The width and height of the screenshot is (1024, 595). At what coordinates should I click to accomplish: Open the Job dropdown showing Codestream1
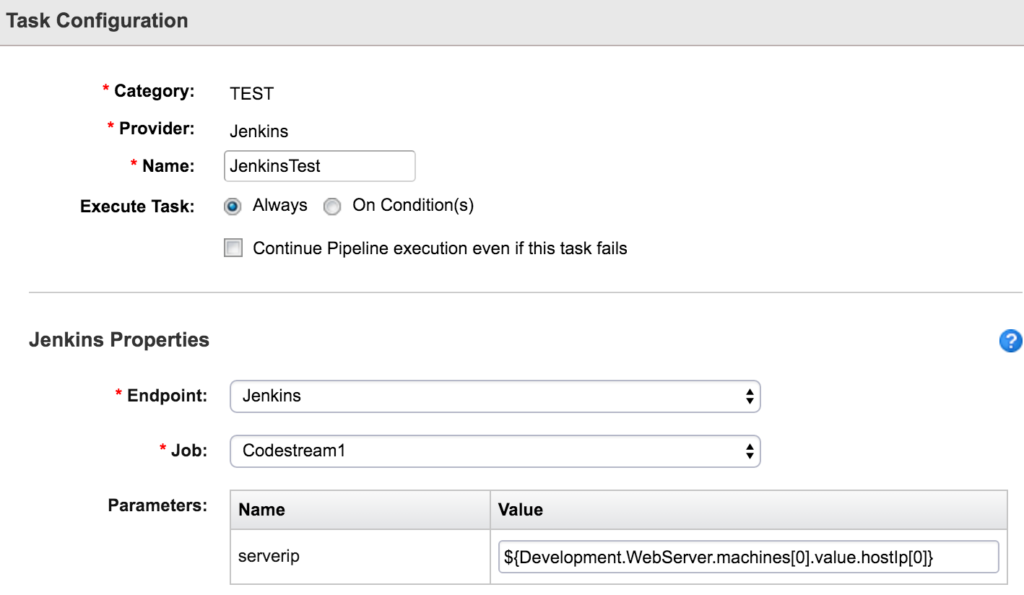[495, 451]
